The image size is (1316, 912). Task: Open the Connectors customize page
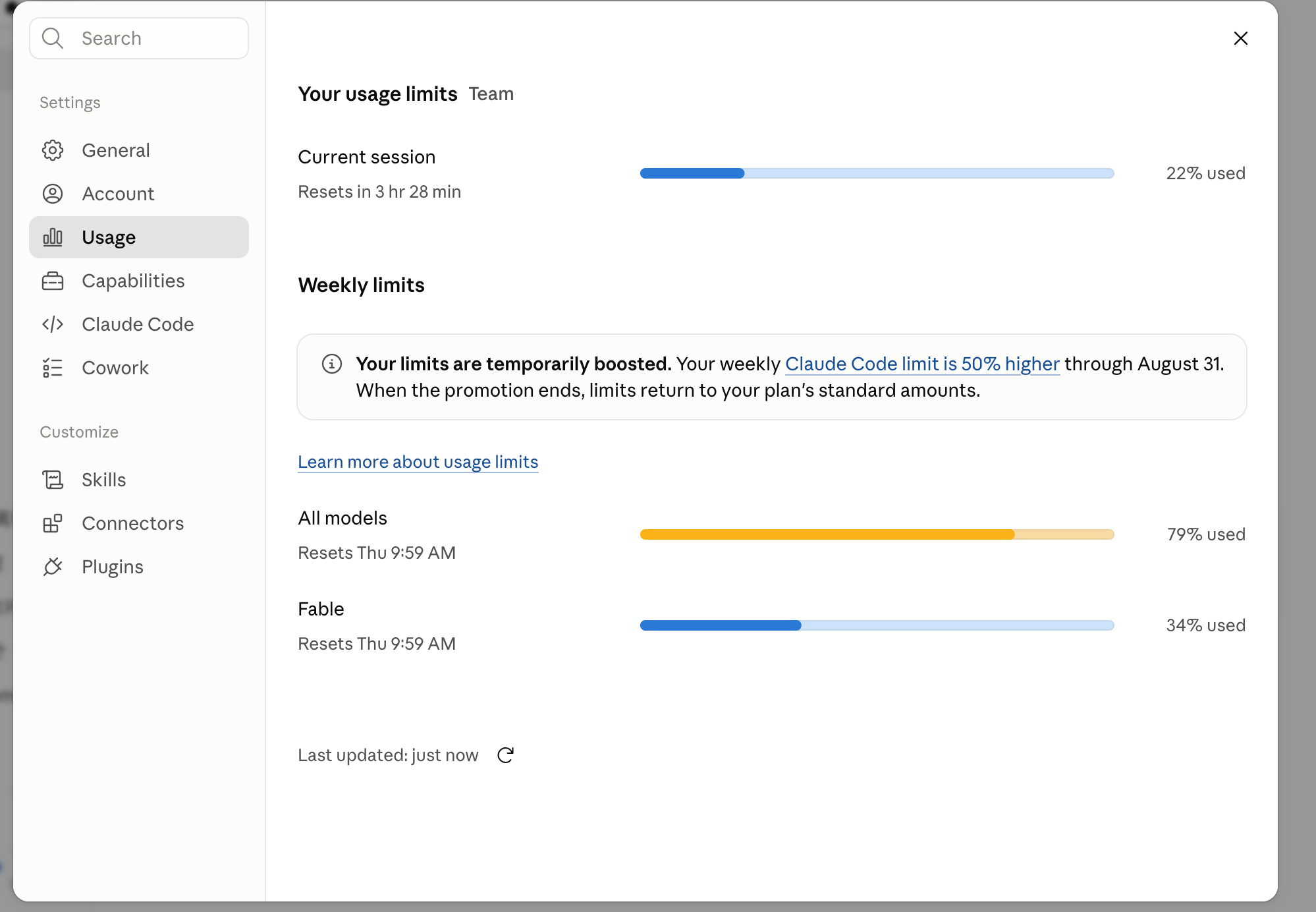pos(139,523)
